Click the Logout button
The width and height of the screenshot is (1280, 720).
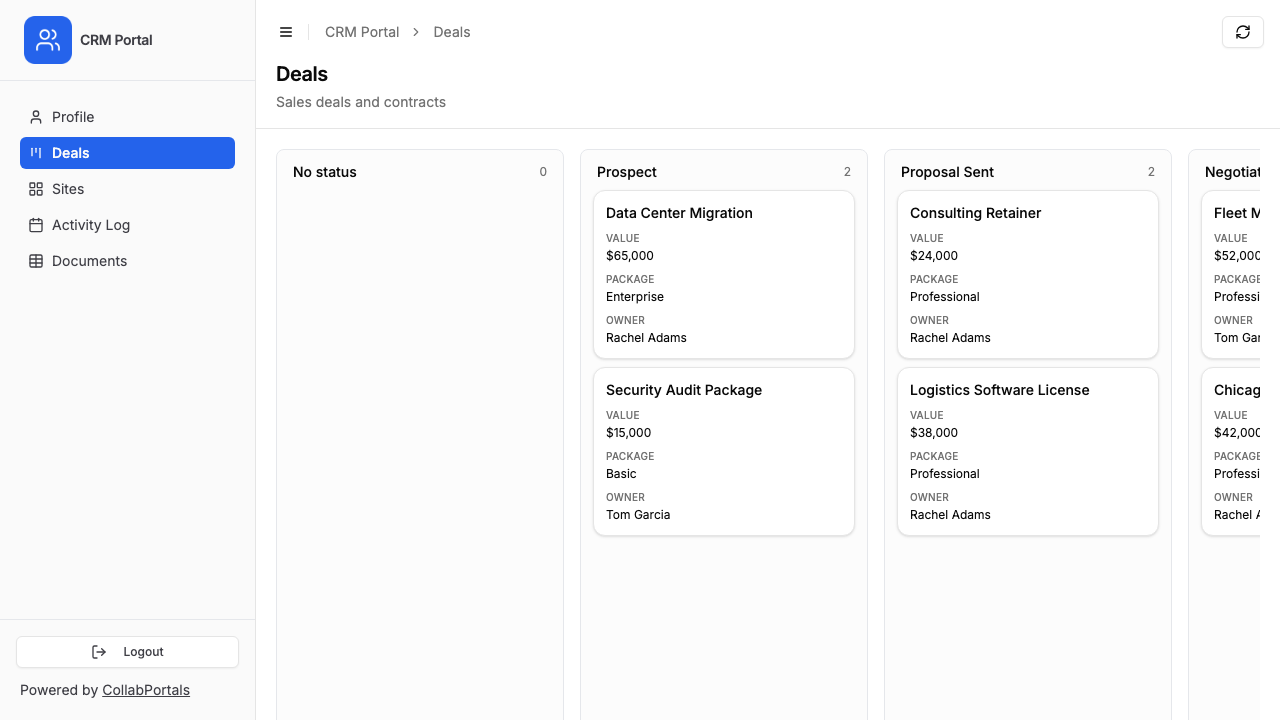click(x=127, y=652)
